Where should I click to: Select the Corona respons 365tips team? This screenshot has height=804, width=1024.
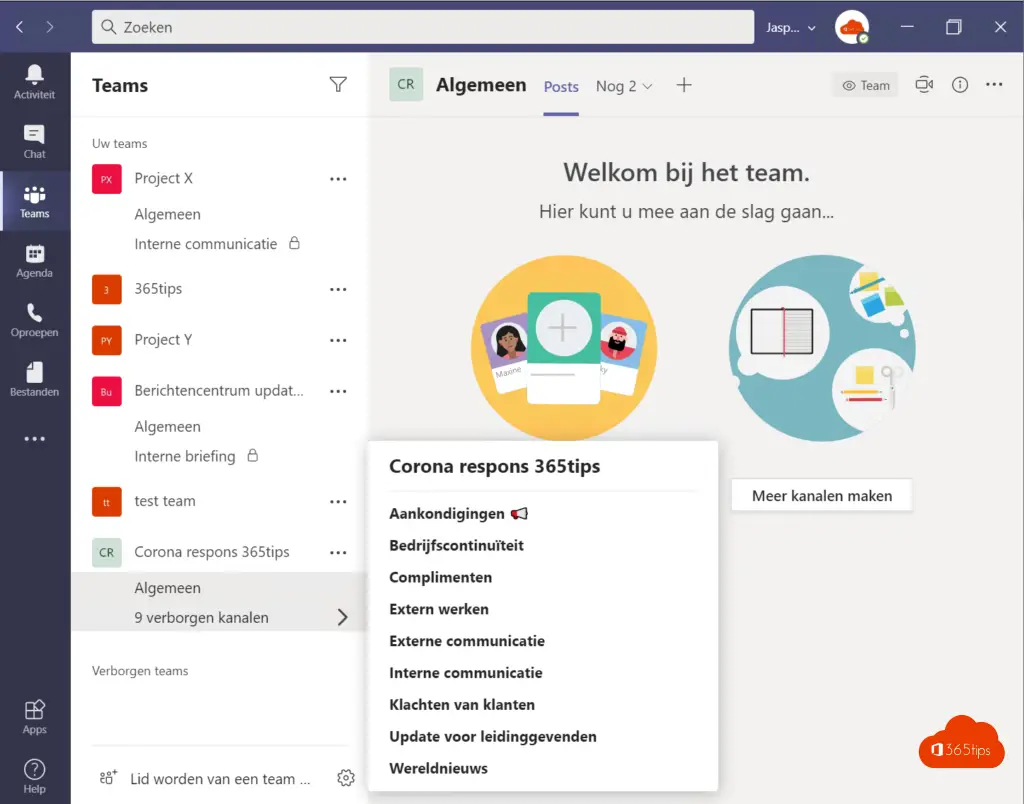point(212,552)
